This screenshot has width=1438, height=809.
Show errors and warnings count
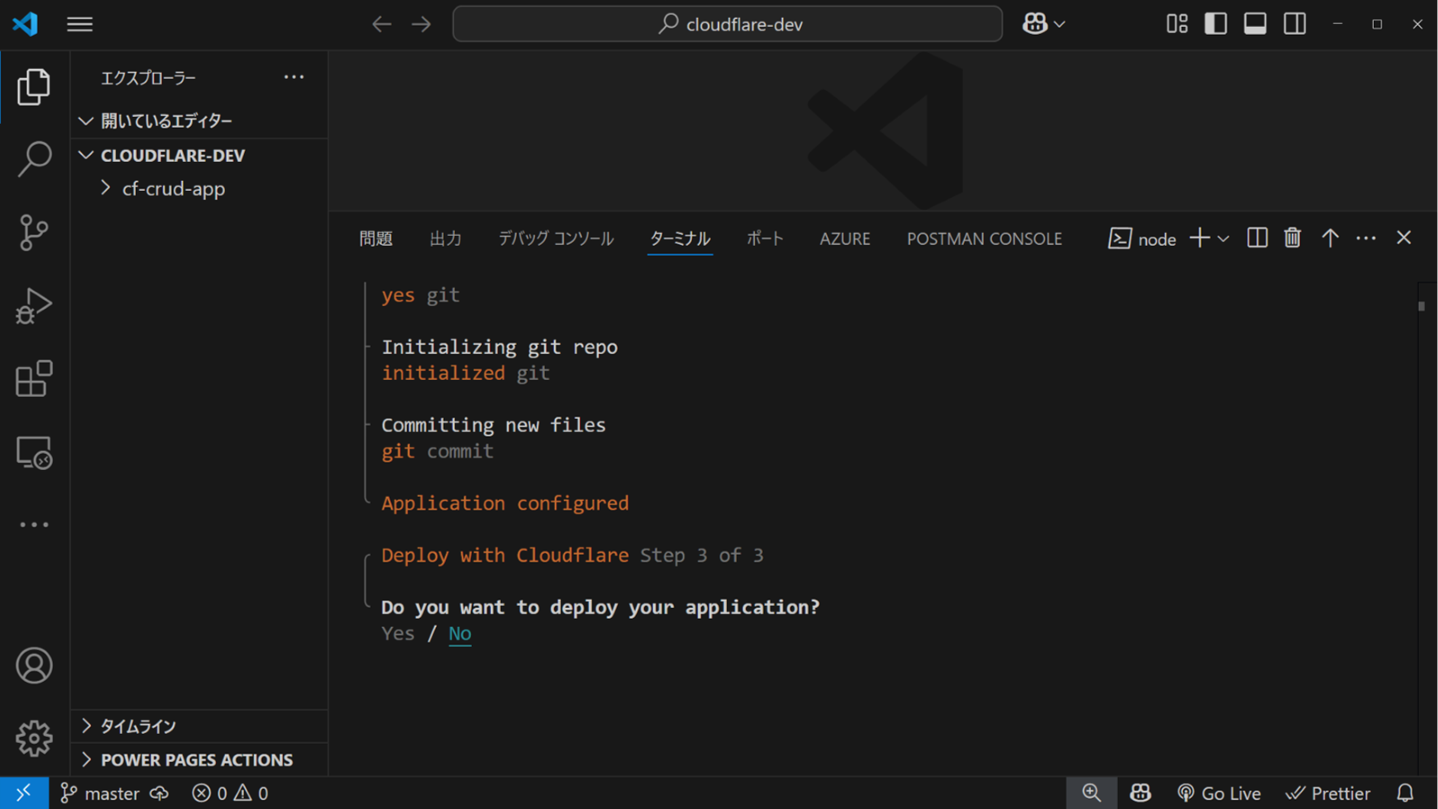click(230, 793)
